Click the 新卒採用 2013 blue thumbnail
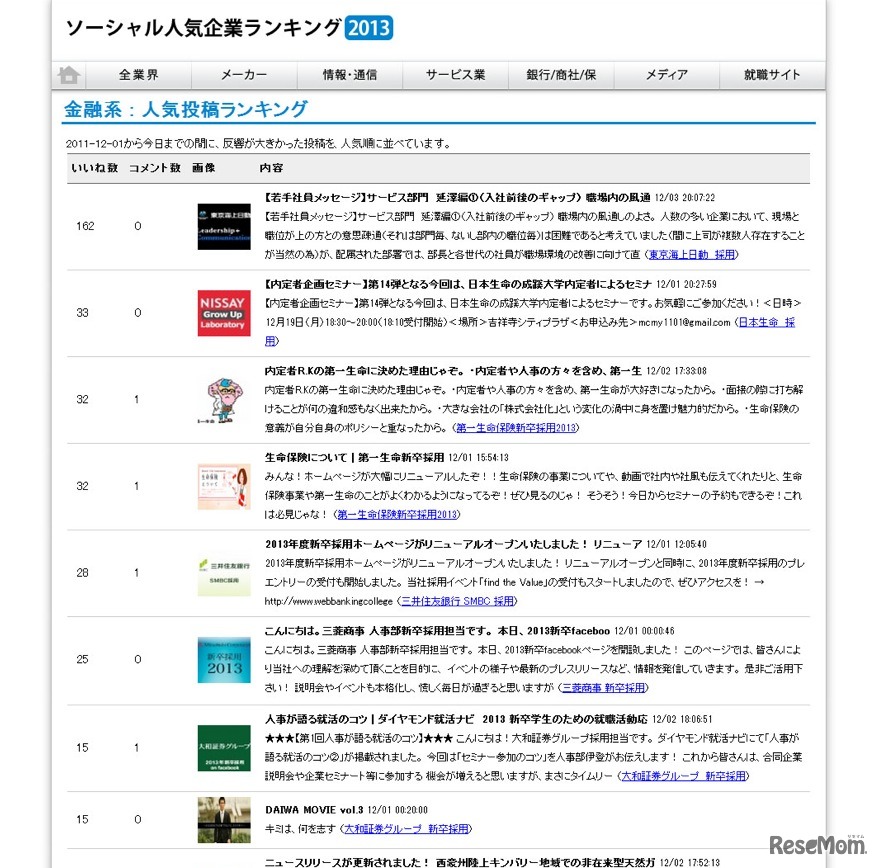This screenshot has width=880, height=868. pos(224,660)
